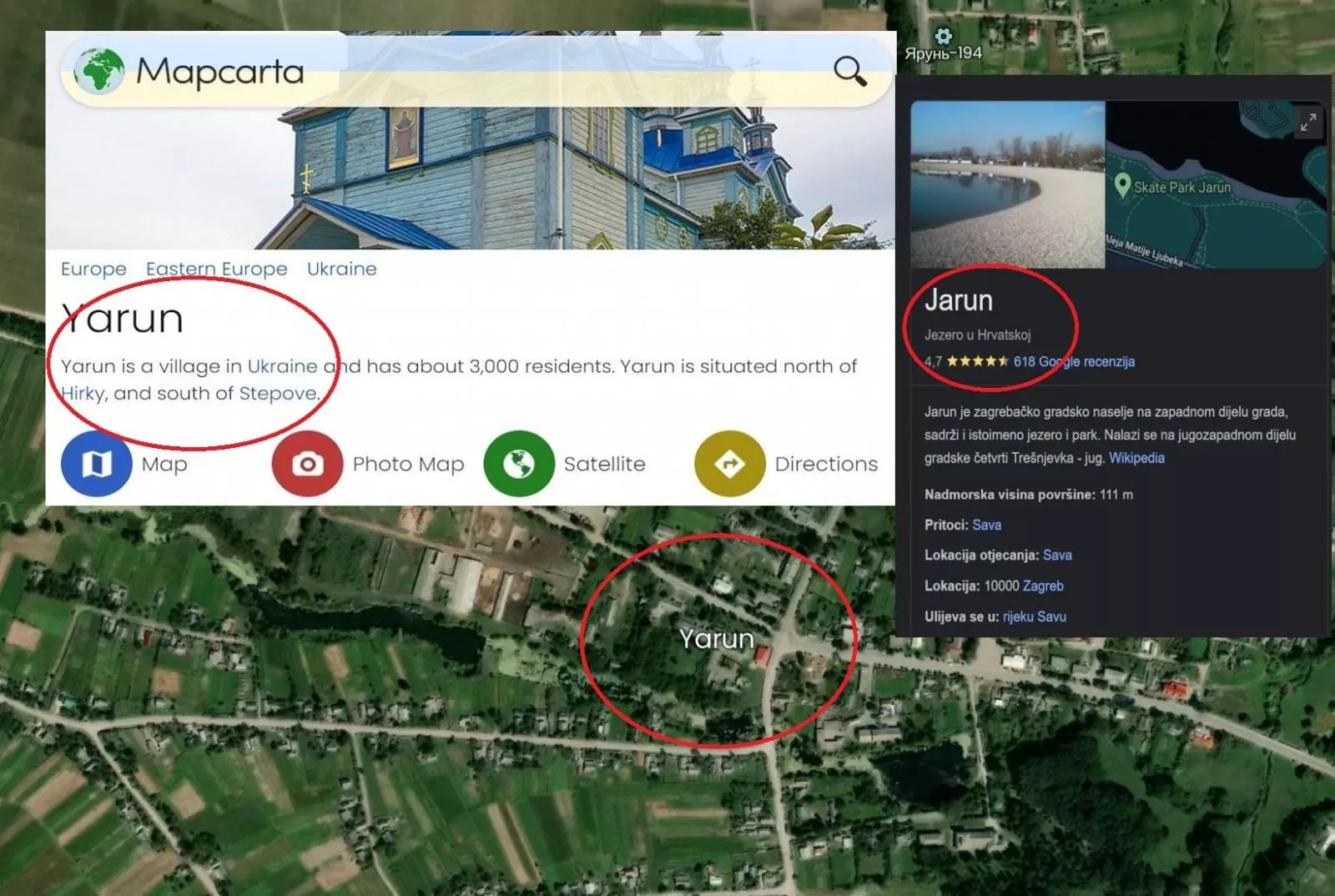Follow the Stepove link in description
The image size is (1335, 896).
click(278, 393)
